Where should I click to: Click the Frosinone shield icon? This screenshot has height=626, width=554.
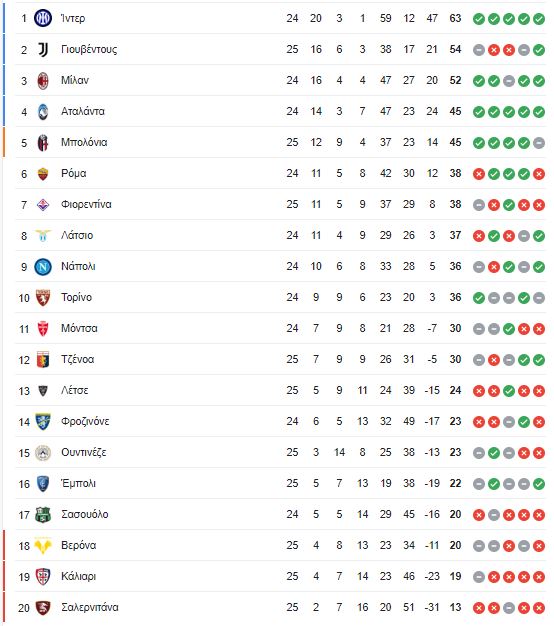[43, 422]
